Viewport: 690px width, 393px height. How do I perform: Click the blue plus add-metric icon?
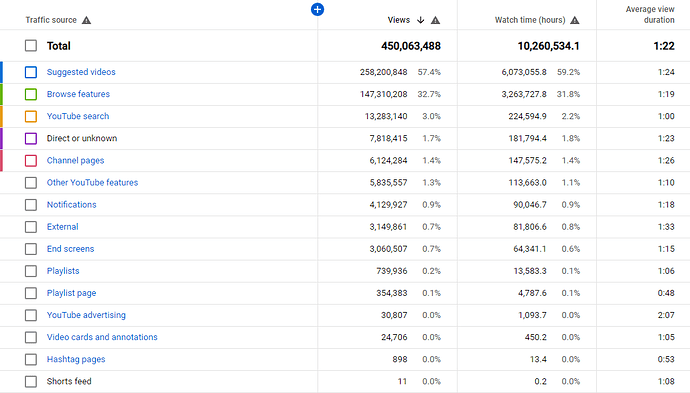pos(317,9)
